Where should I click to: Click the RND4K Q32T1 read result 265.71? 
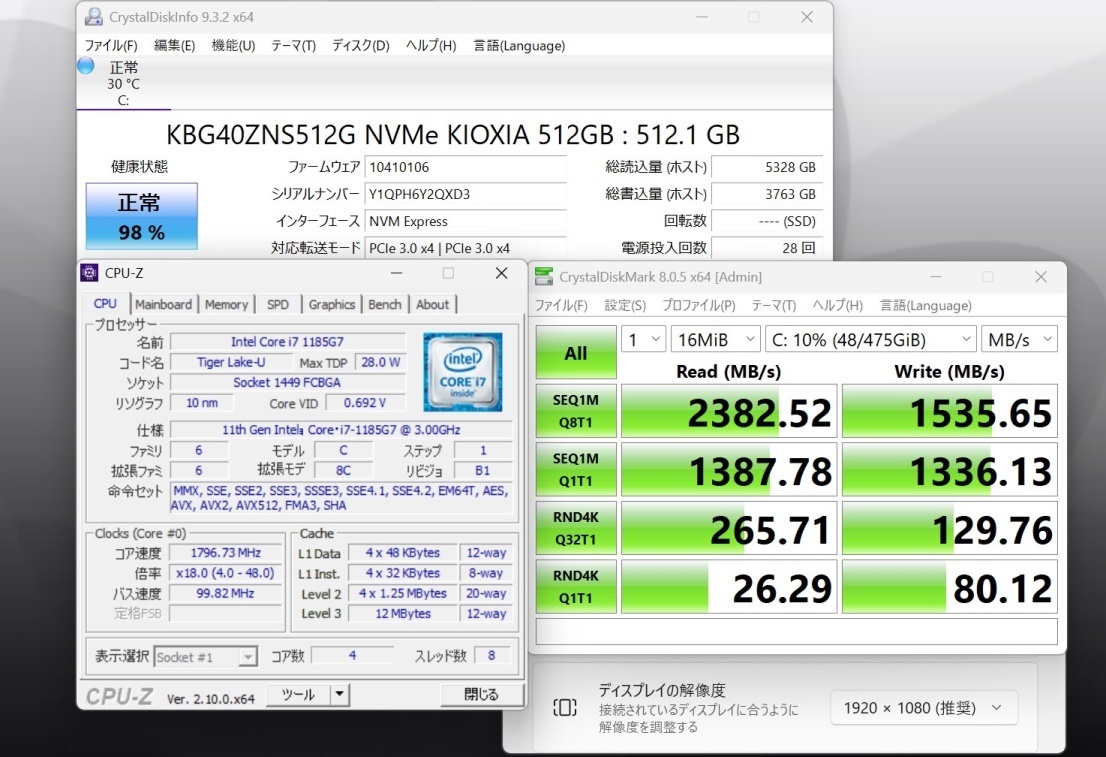[729, 528]
